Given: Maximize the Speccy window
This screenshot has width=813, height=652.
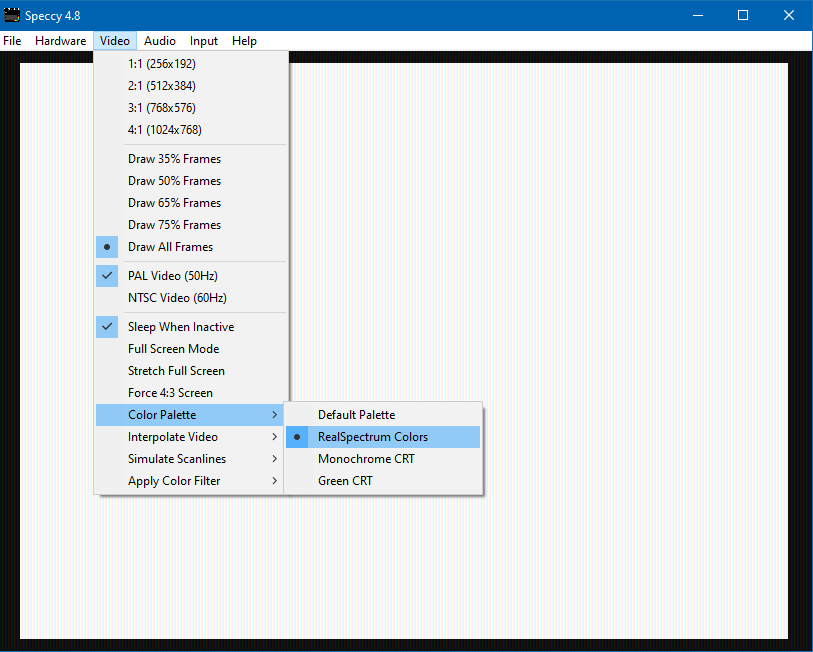Looking at the screenshot, I should point(743,15).
